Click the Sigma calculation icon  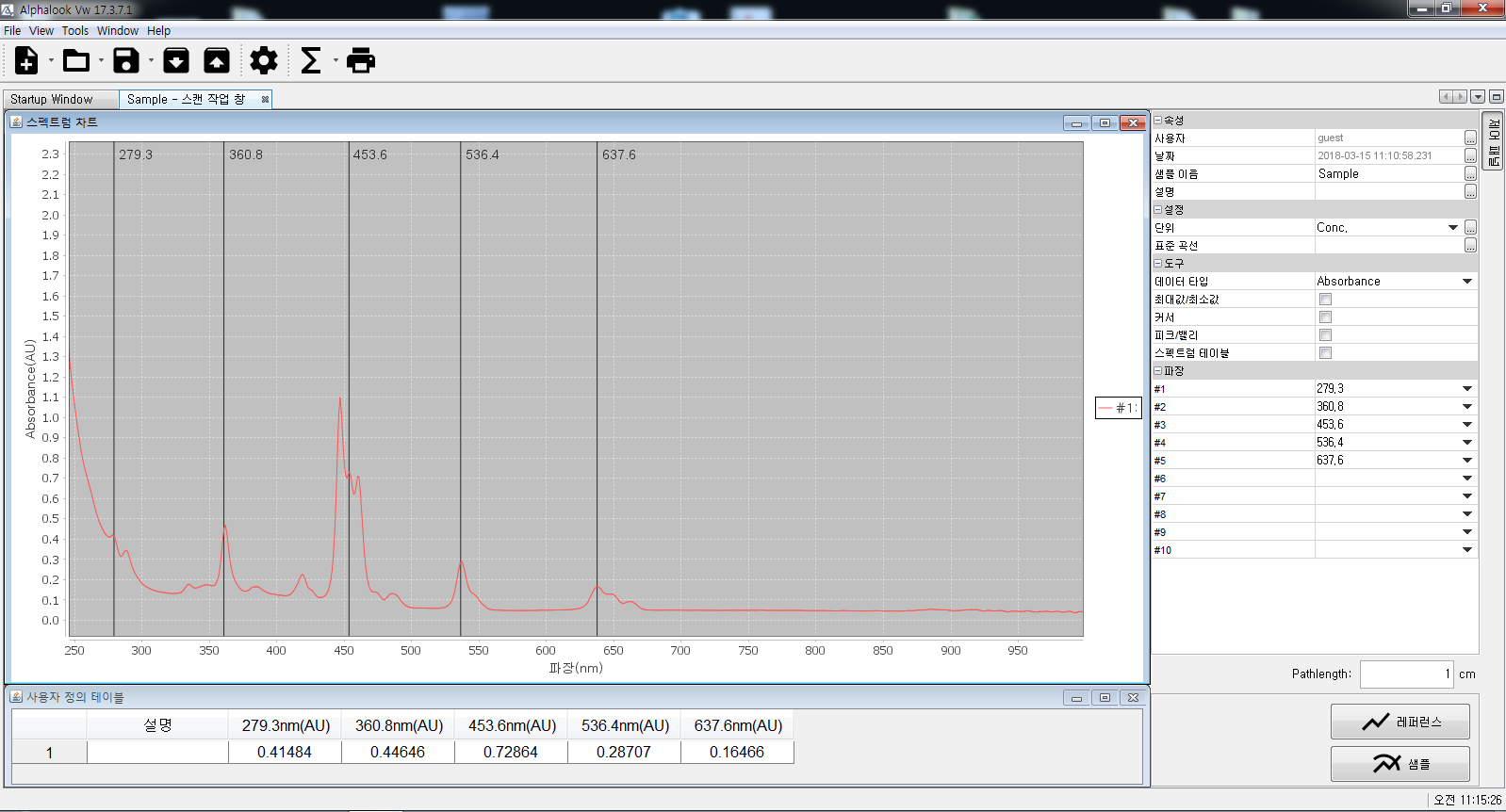coord(310,61)
